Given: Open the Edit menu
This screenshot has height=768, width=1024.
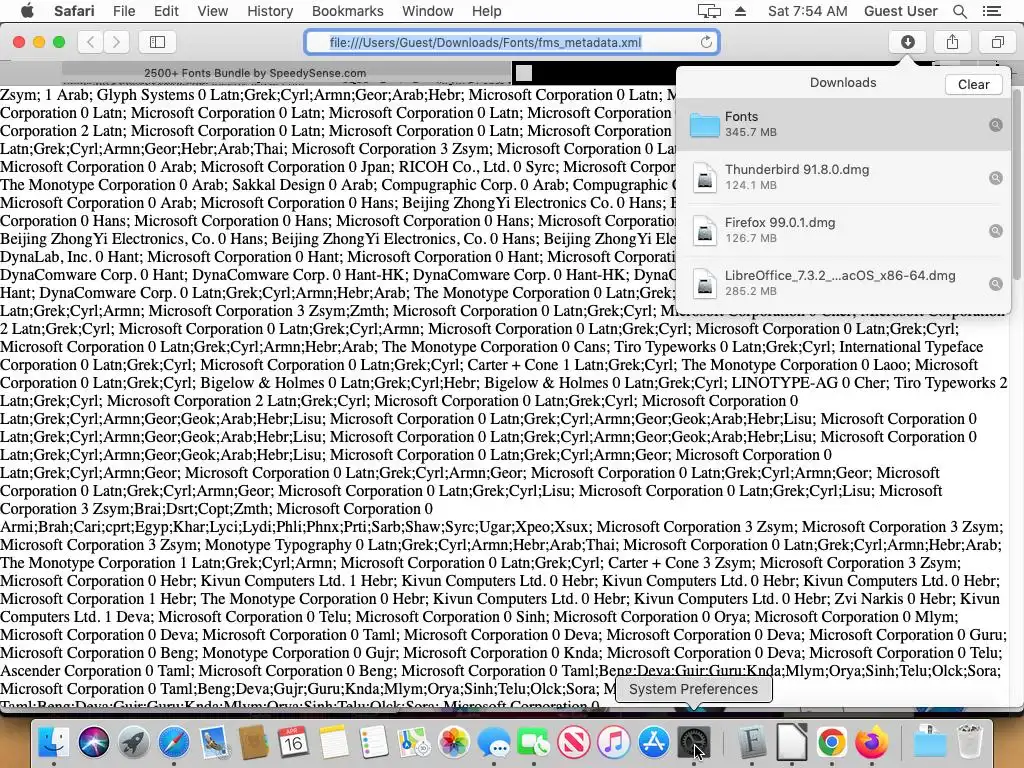Looking at the screenshot, I should tap(166, 11).
